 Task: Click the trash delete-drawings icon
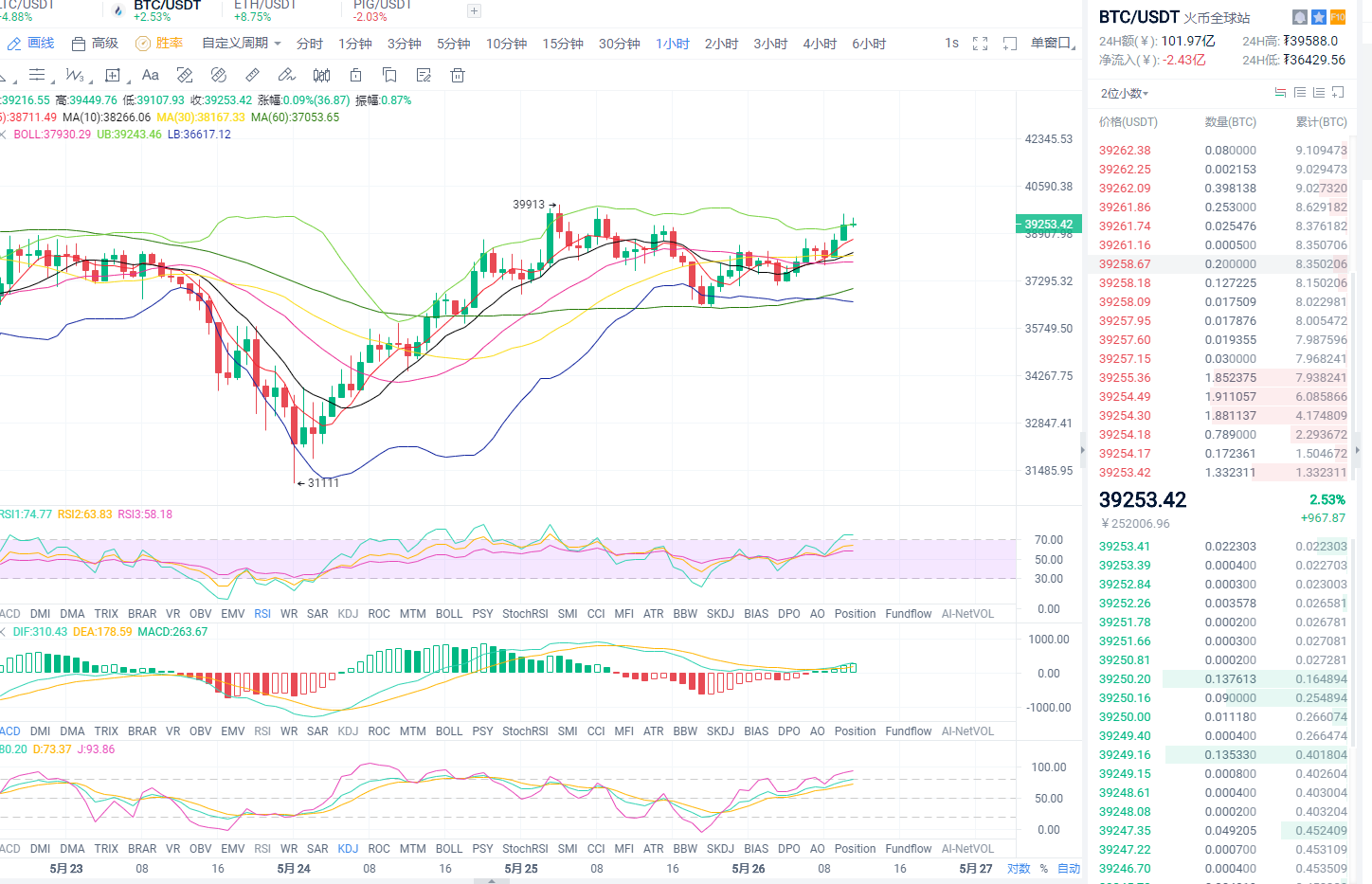click(x=458, y=75)
